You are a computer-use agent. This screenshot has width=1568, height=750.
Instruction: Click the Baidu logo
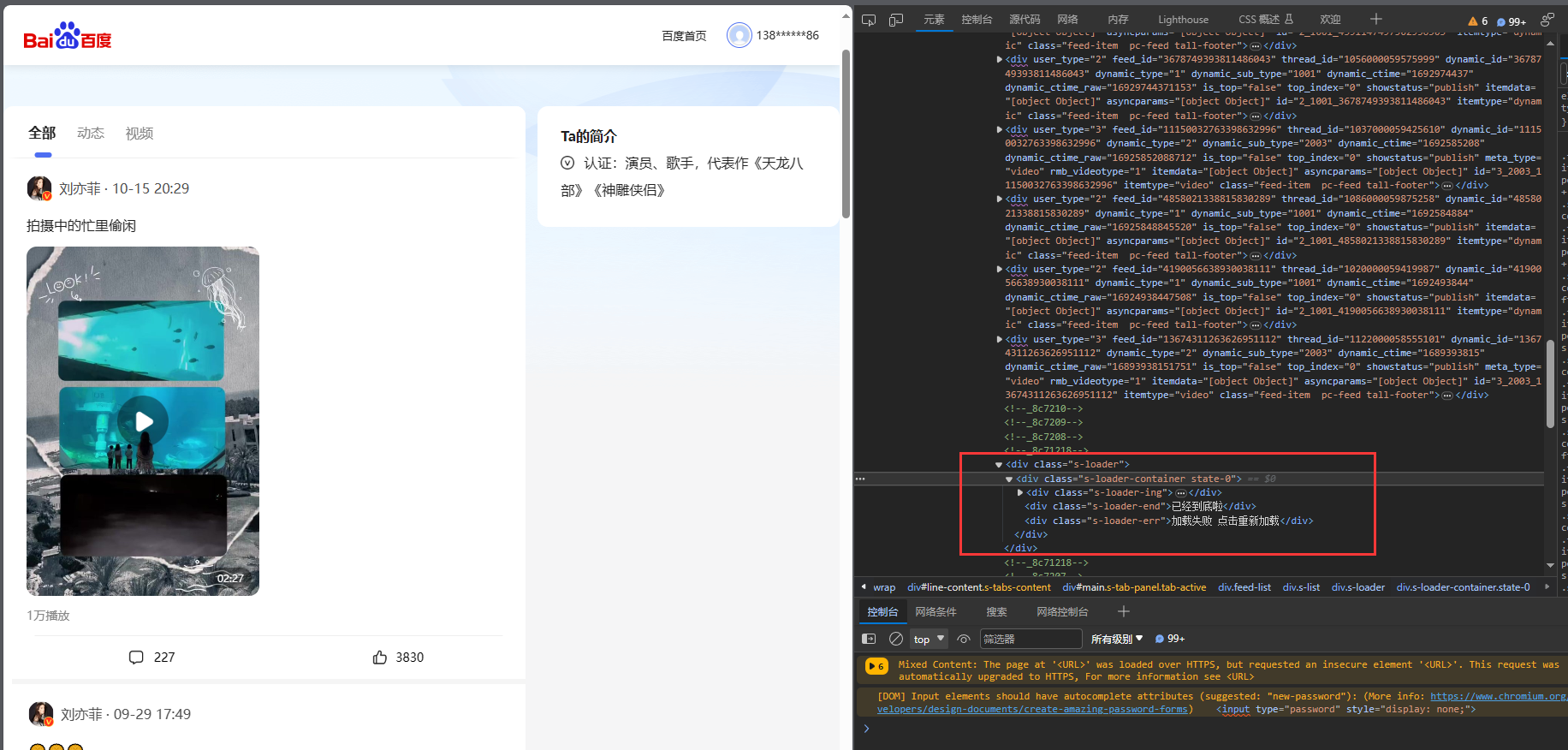tap(68, 36)
